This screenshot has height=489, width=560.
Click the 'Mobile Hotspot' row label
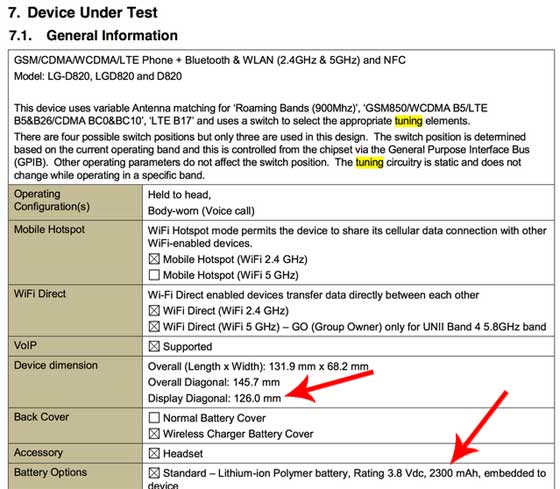pos(49,229)
